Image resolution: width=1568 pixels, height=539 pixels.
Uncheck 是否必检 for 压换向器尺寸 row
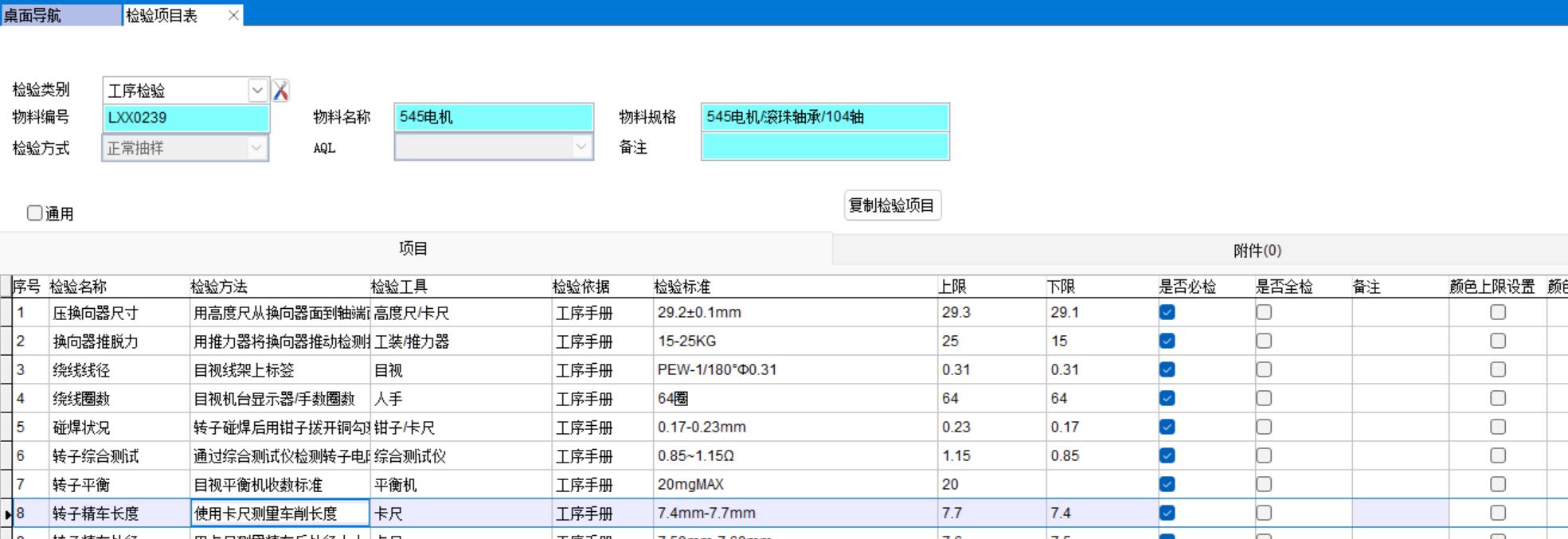tap(1167, 313)
